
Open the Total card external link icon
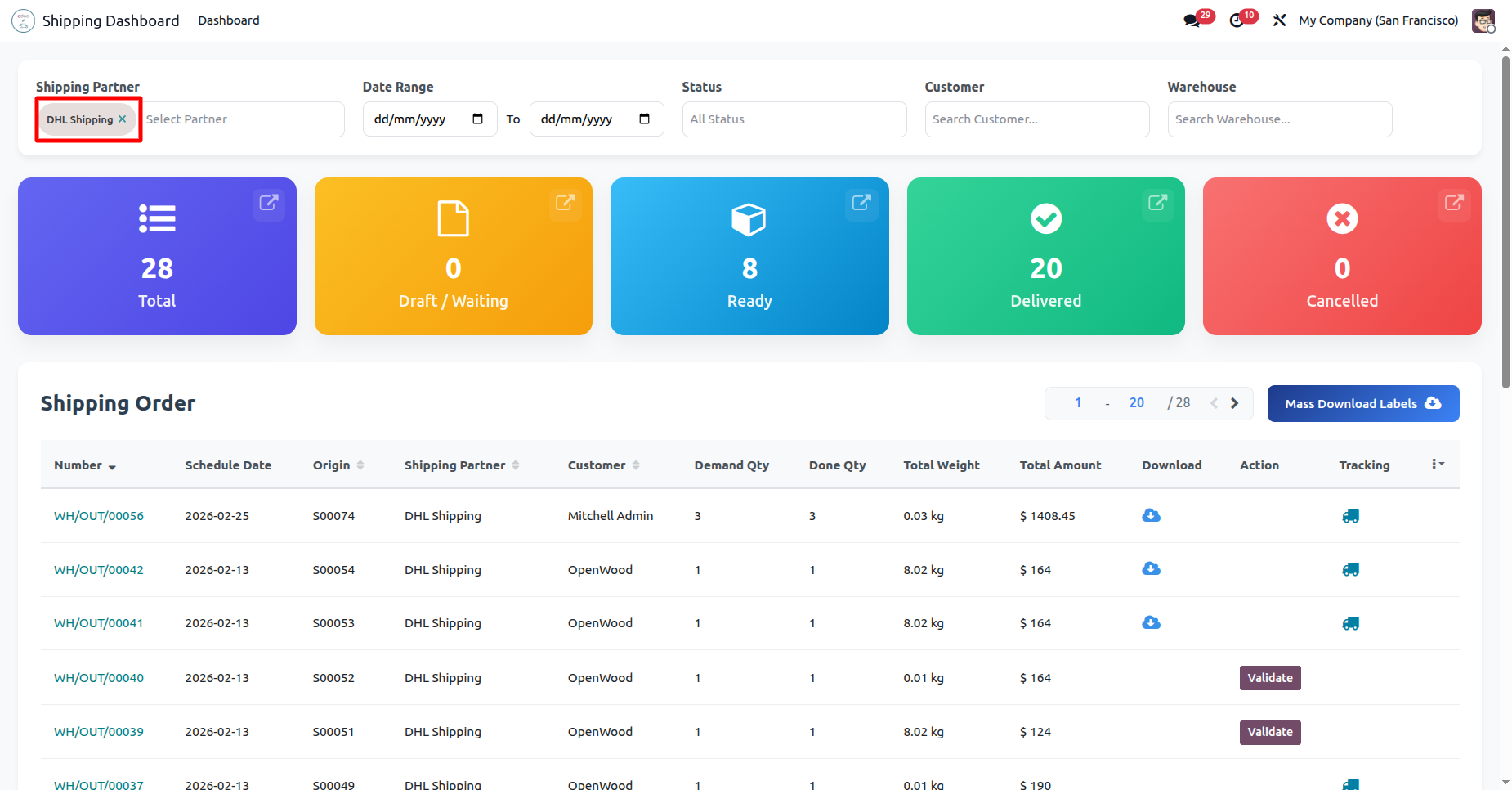pyautogui.click(x=268, y=203)
